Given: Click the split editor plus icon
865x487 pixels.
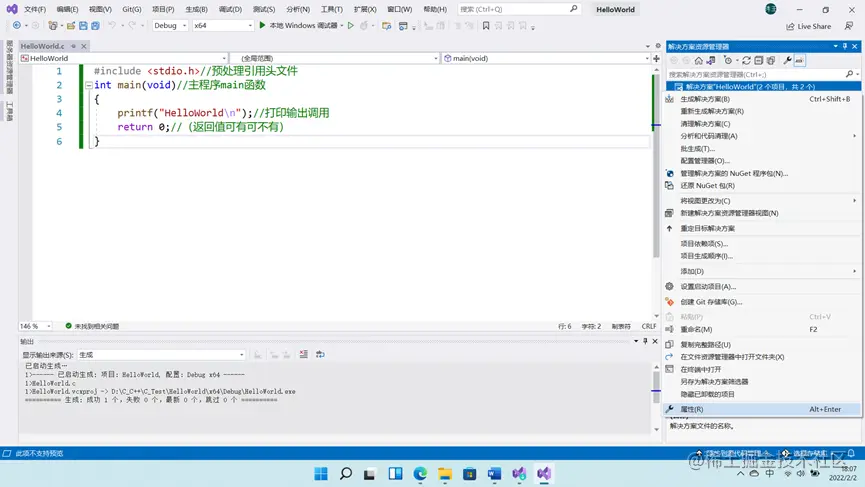Looking at the screenshot, I should point(656,58).
